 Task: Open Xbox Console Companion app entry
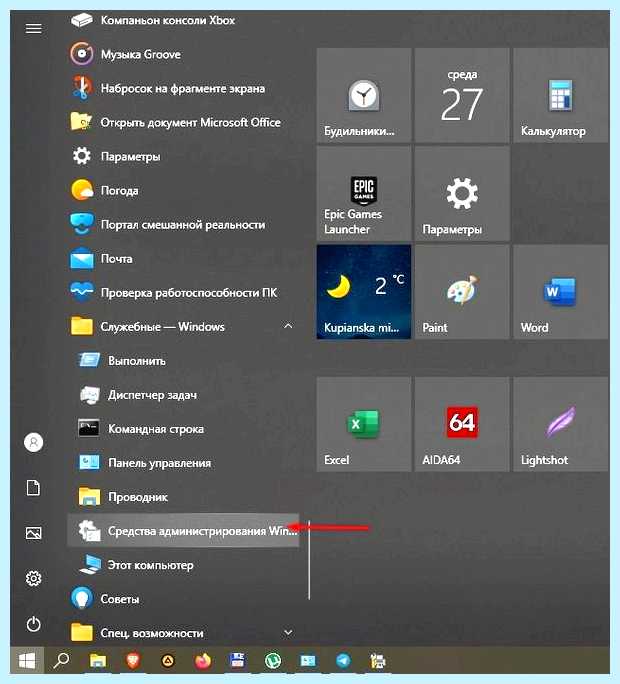click(183, 20)
